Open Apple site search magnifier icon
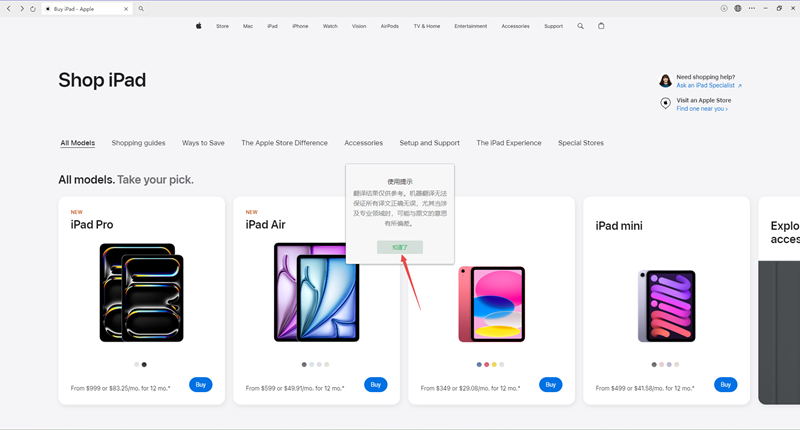 (581, 26)
